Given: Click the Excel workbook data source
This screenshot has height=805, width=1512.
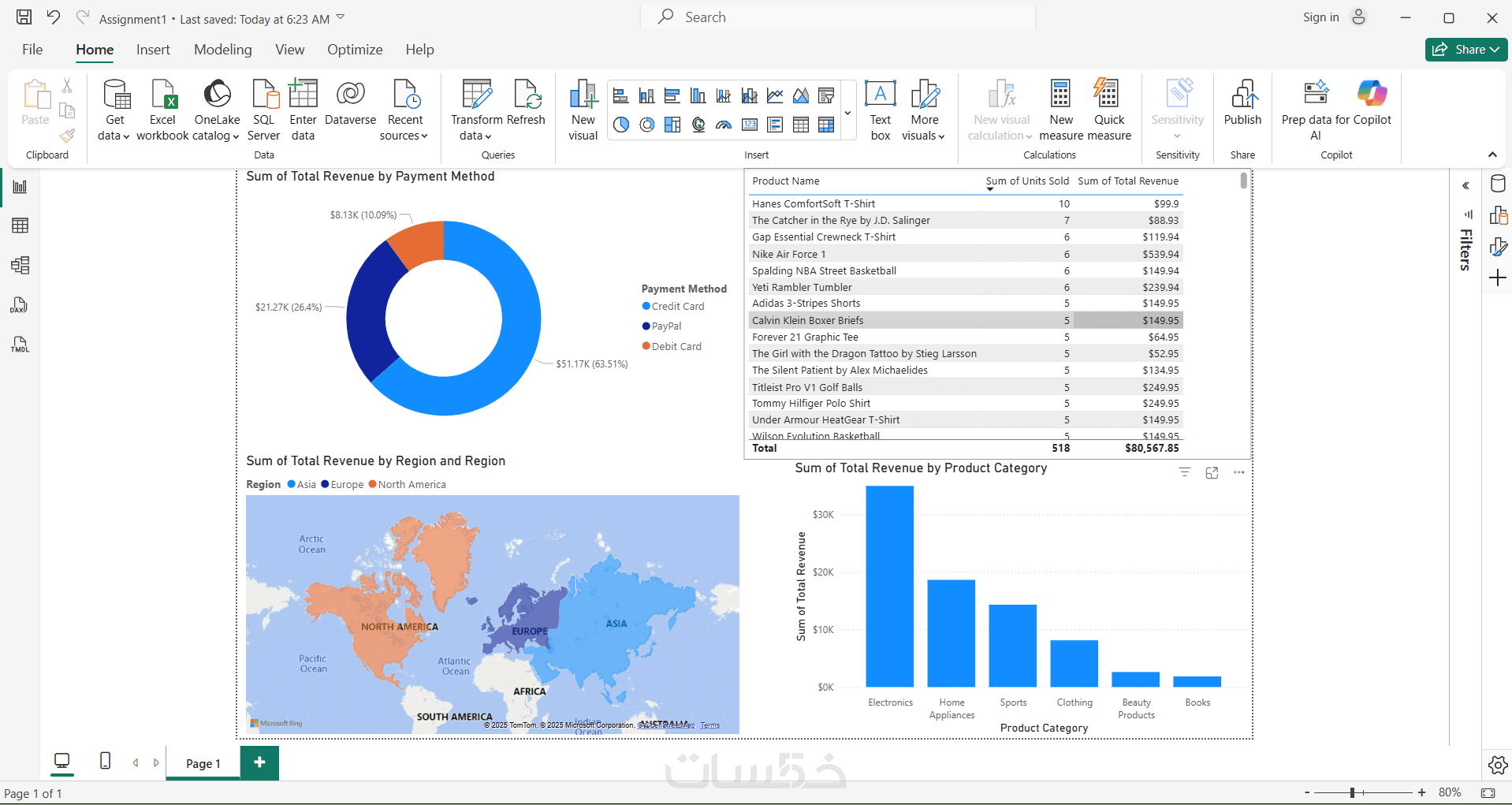Looking at the screenshot, I should [163, 110].
